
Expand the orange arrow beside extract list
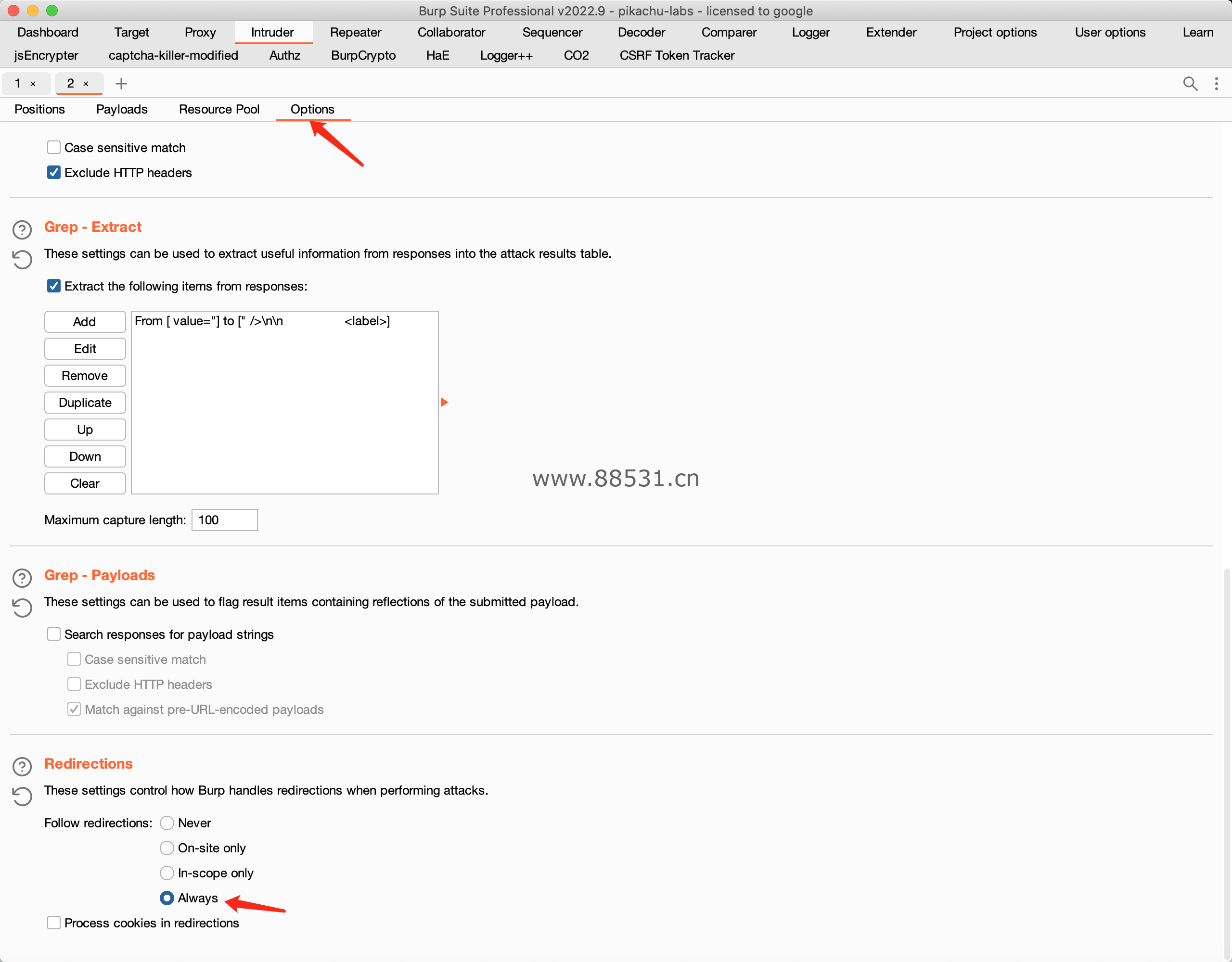[445, 402]
